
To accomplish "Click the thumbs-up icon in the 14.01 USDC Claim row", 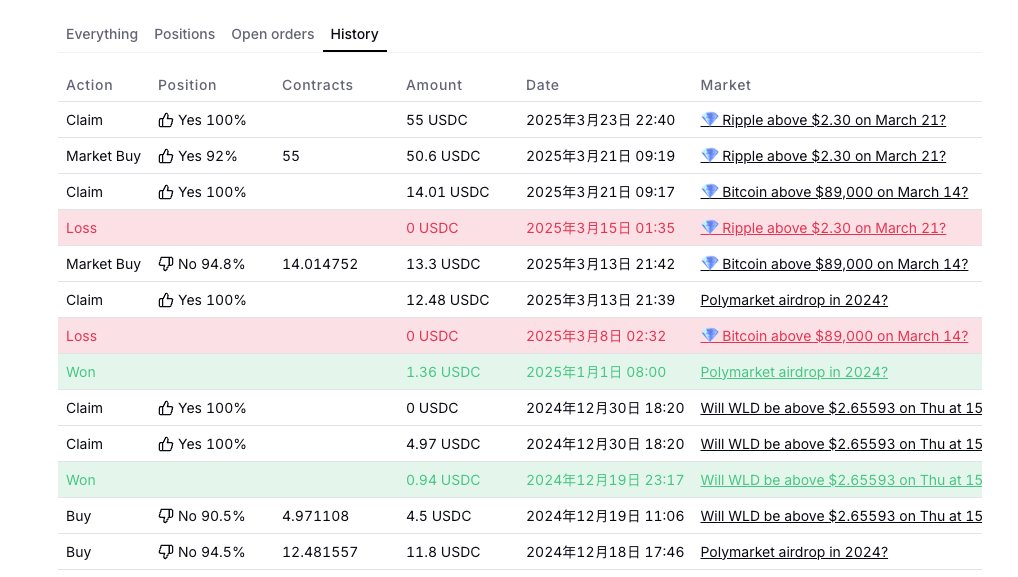I will pyautogui.click(x=166, y=192).
